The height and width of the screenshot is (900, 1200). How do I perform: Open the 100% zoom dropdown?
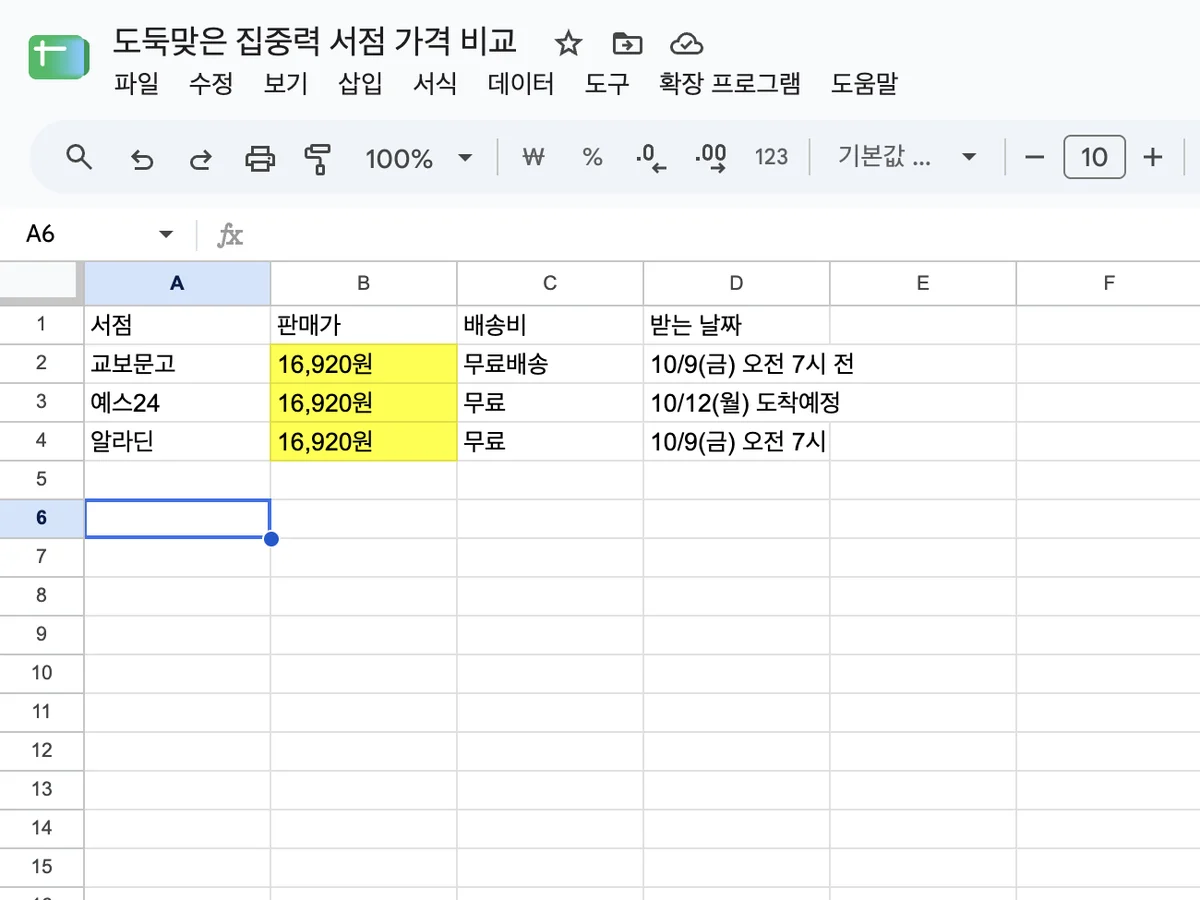pyautogui.click(x=418, y=158)
